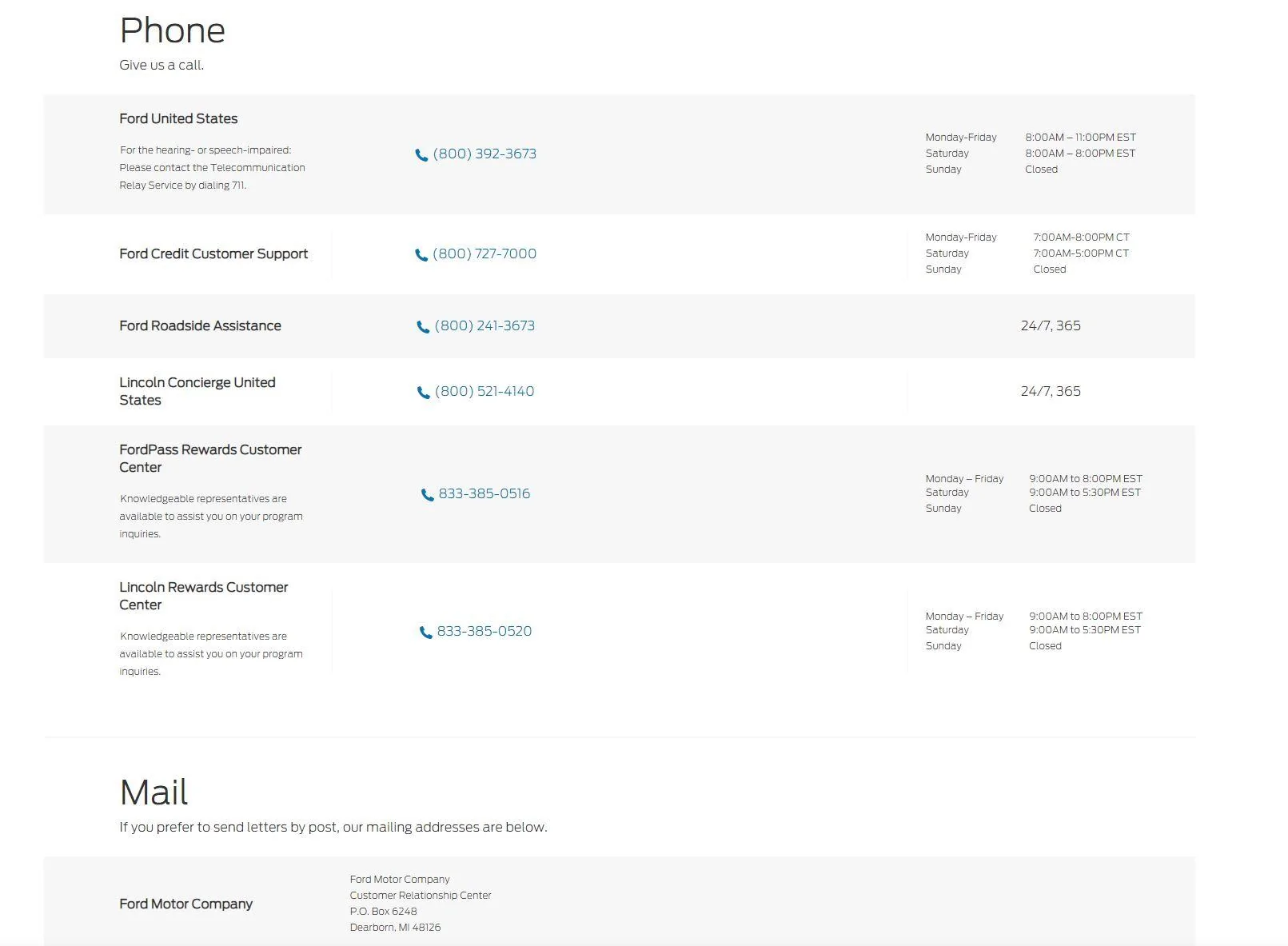Click the 'Ford United States' row title

click(x=178, y=118)
